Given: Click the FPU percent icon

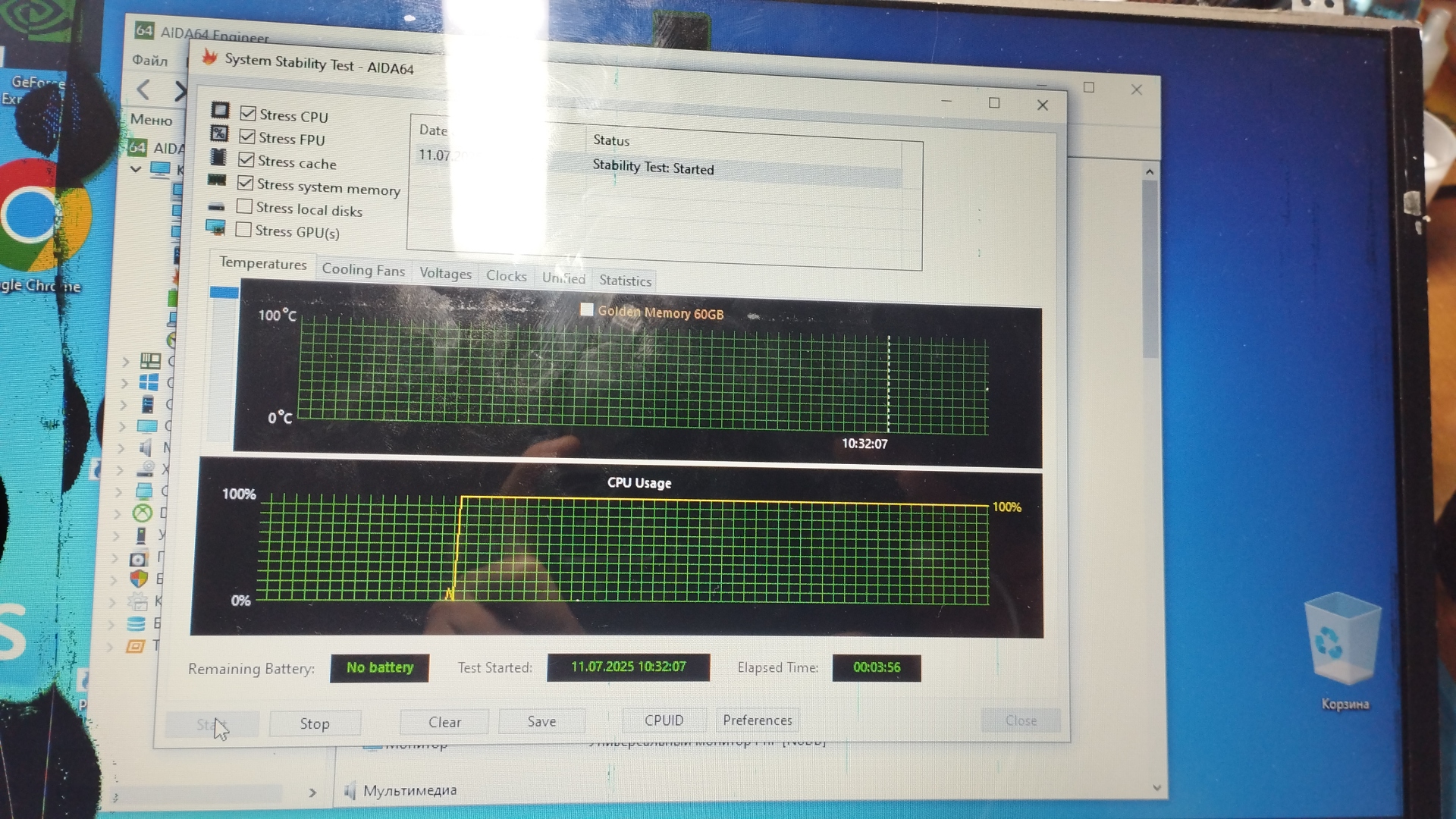Looking at the screenshot, I should pyautogui.click(x=219, y=133).
